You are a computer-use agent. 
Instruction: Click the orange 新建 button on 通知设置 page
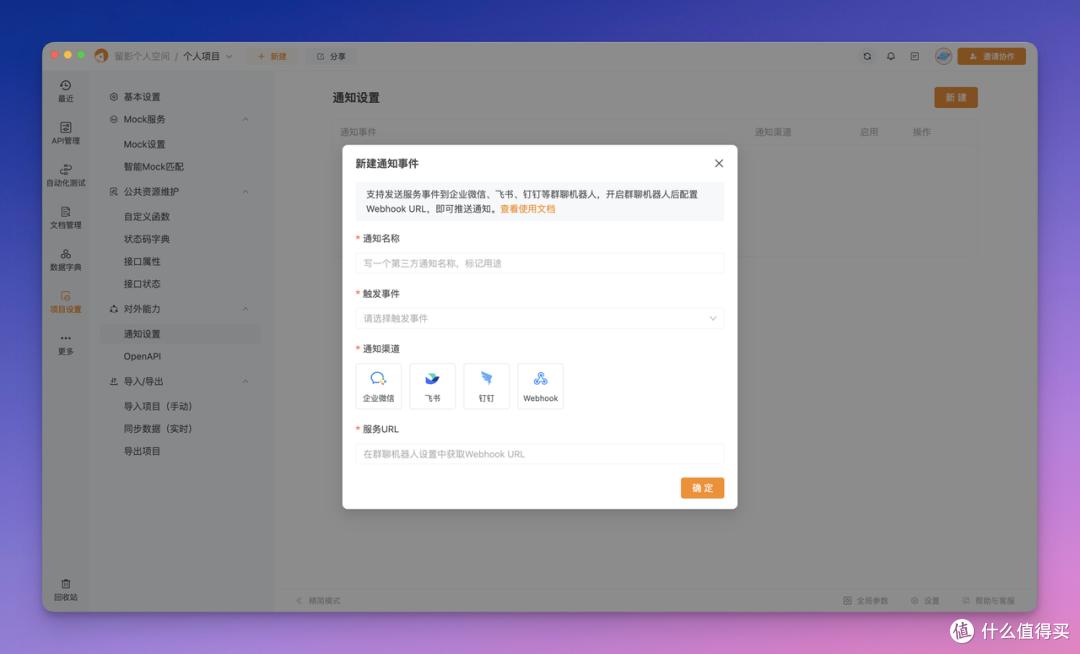coord(955,98)
